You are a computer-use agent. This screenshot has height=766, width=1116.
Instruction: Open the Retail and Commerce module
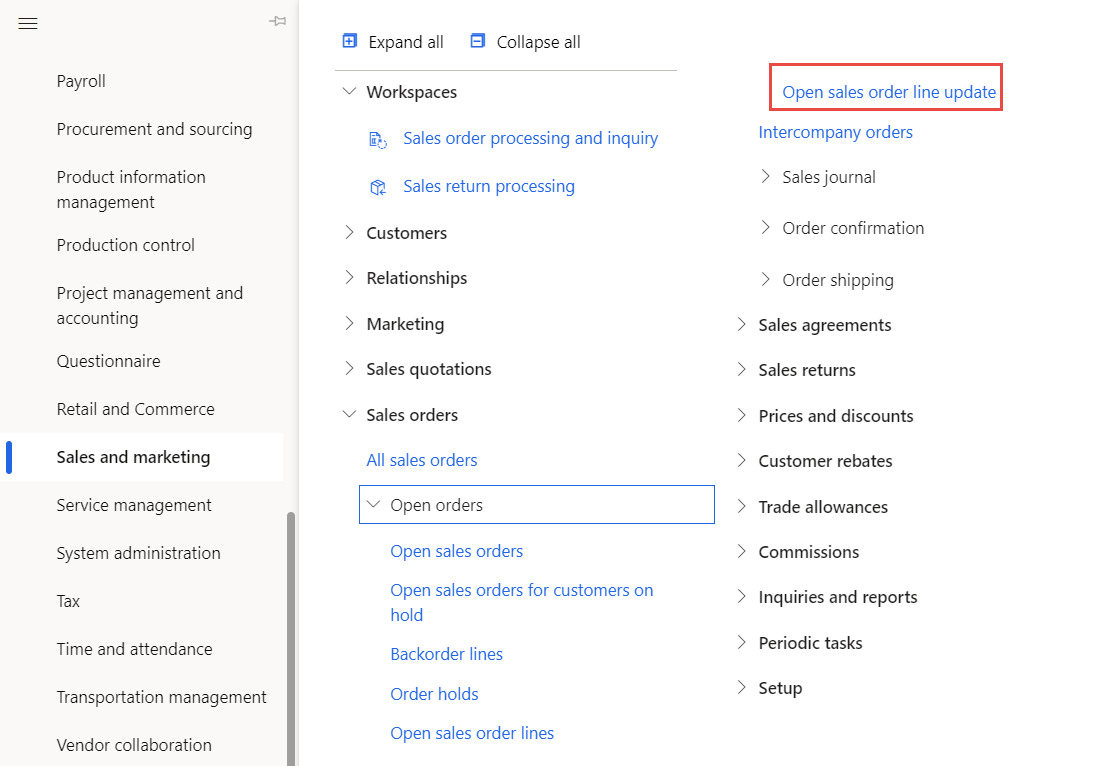[135, 409]
